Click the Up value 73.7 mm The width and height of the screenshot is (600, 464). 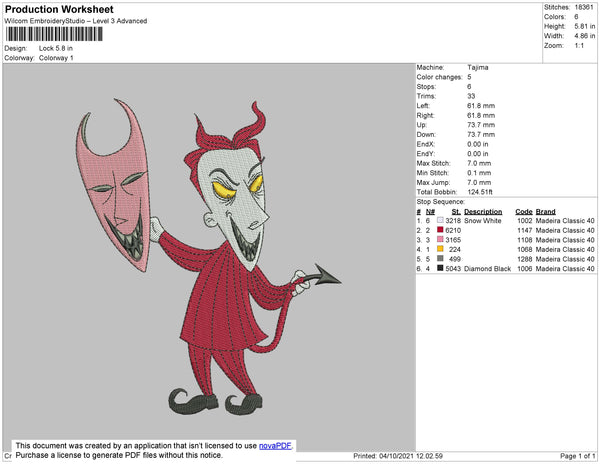[481, 125]
